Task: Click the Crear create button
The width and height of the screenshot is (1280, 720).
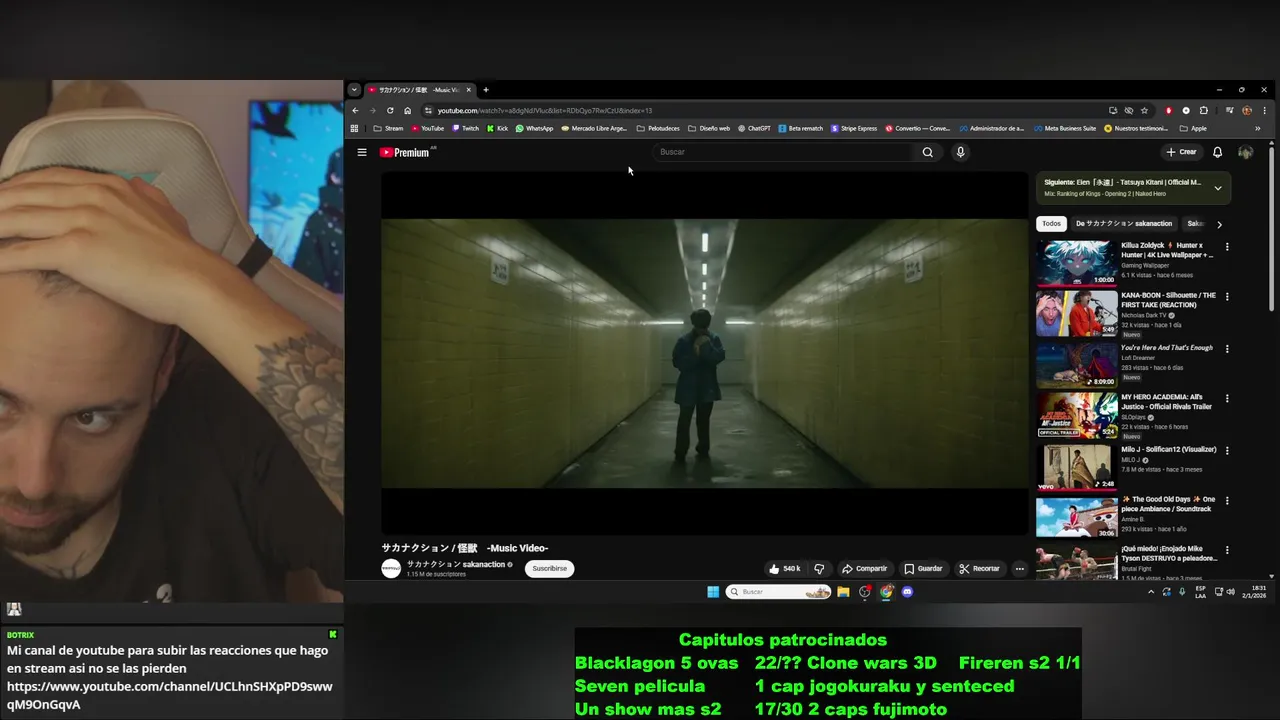Action: pyautogui.click(x=1181, y=152)
